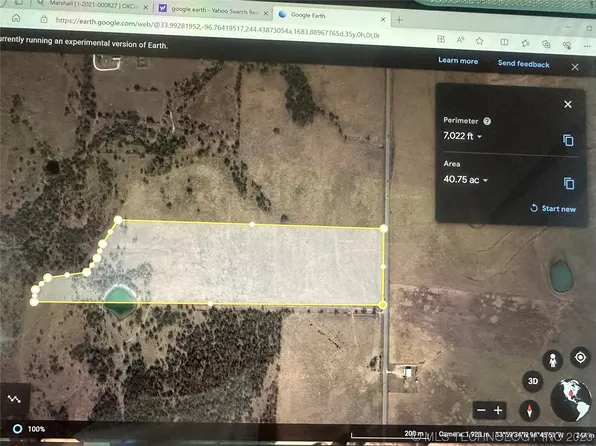
Task: Copy the perimeter value to clipboard
Action: coord(568,140)
